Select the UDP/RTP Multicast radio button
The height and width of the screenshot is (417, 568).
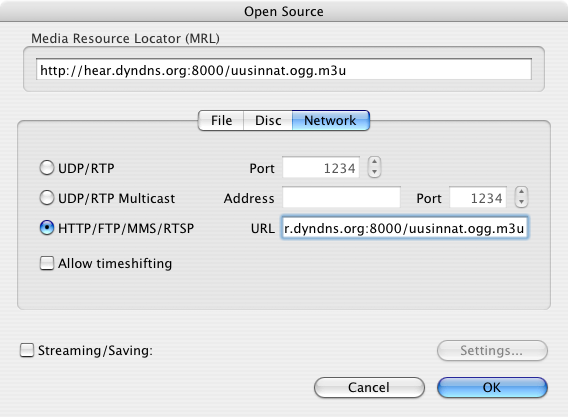coord(47,198)
